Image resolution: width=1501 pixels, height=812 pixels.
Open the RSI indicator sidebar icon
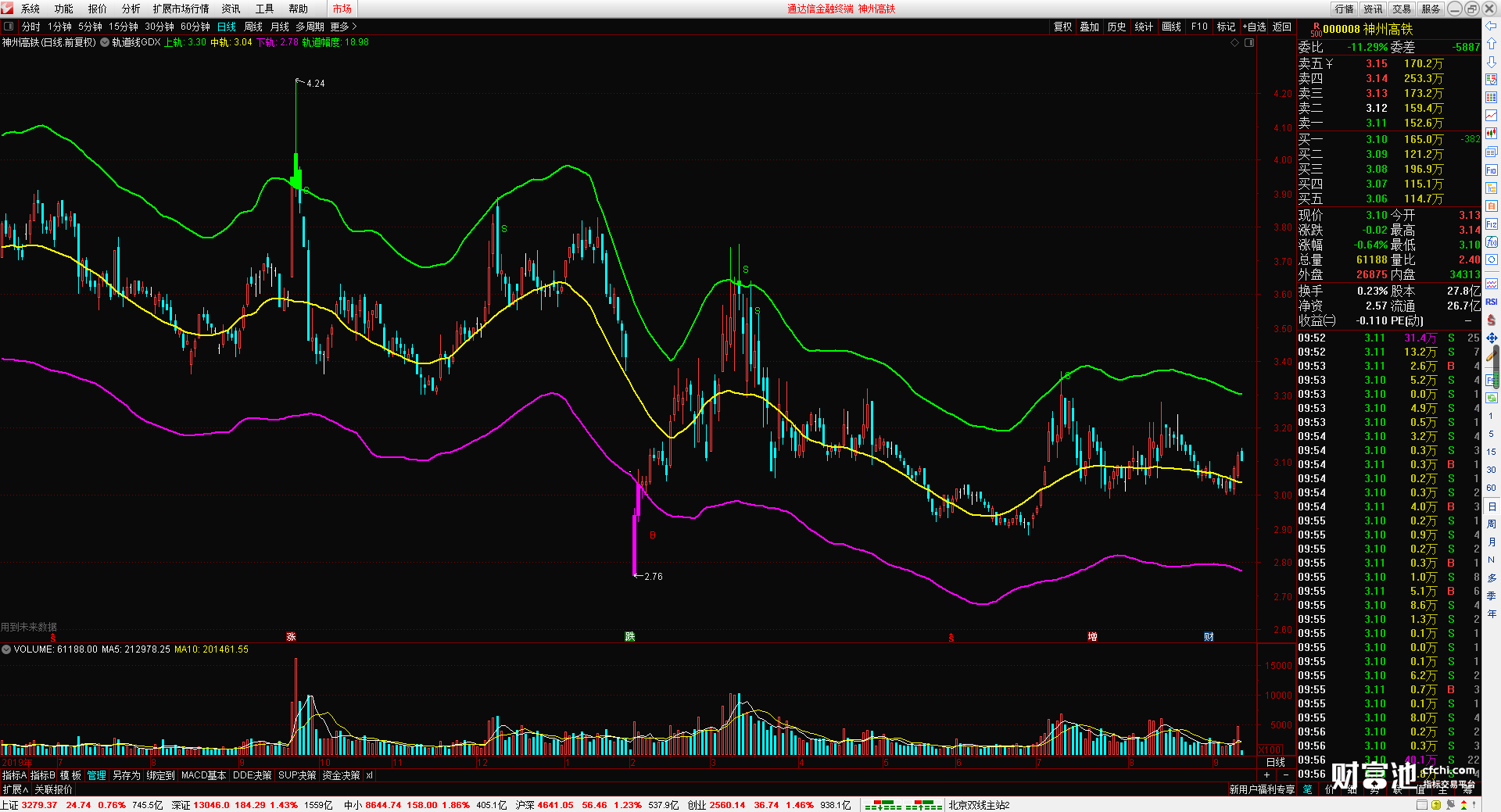tap(1491, 302)
